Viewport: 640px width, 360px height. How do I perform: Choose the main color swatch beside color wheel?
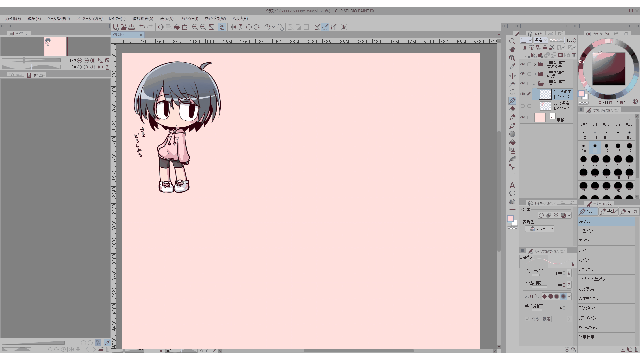[581, 94]
